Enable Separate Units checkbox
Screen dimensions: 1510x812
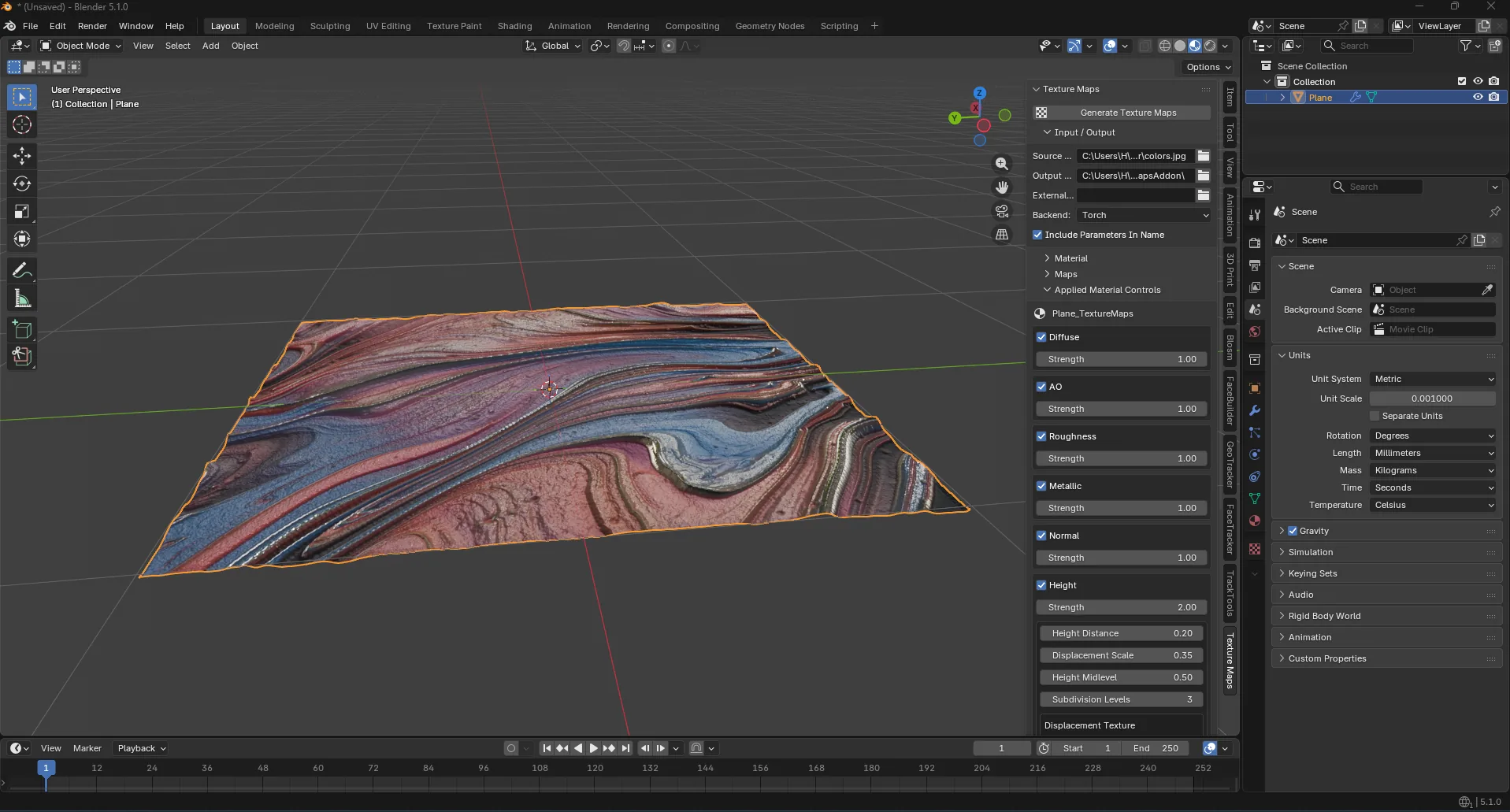[x=1375, y=416]
